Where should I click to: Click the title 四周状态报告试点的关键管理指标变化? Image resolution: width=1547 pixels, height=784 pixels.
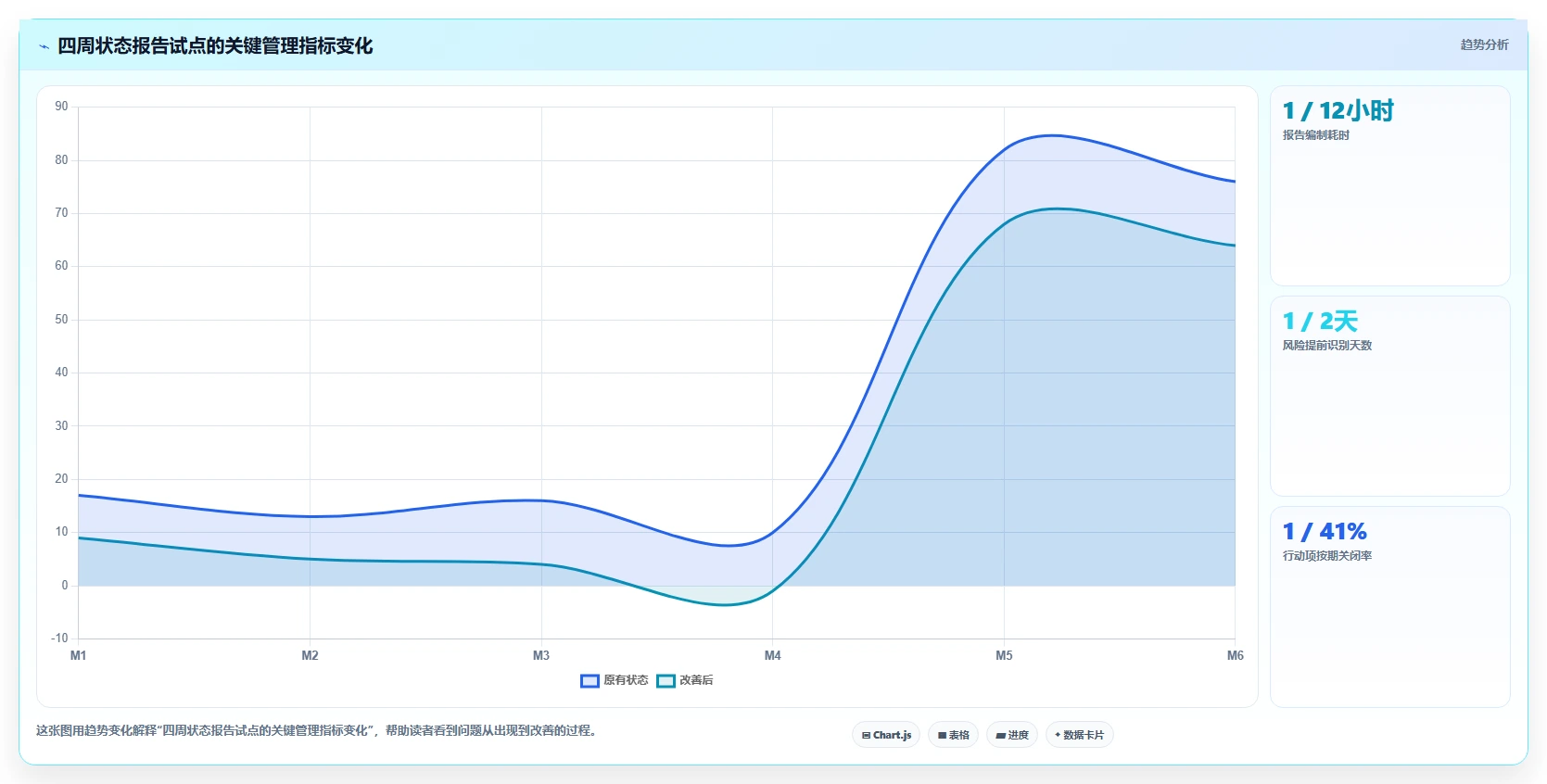[215, 45]
